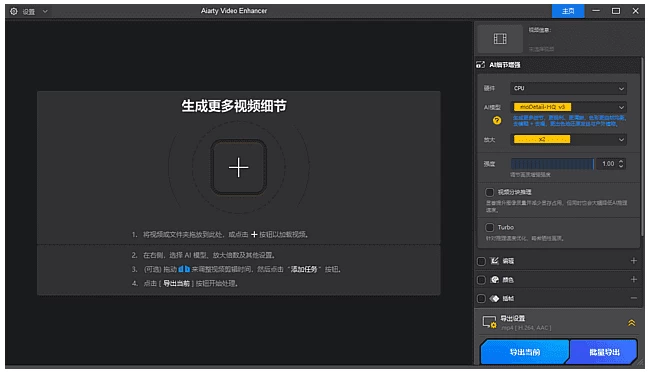
Task: Open the moDetail-HQ v3 AI model dropdown
Action: [x=568, y=107]
